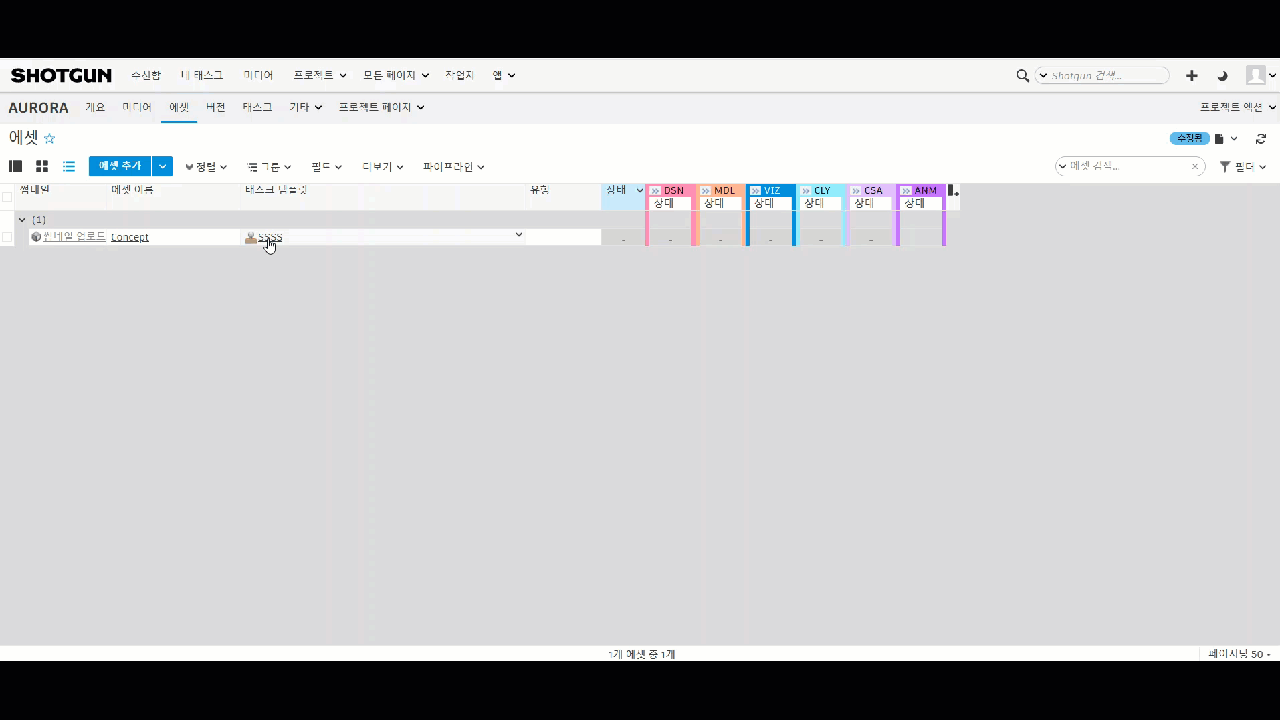Toggle the select-all checkbox in the header row
This screenshot has width=1280, height=720.
[x=7, y=197]
